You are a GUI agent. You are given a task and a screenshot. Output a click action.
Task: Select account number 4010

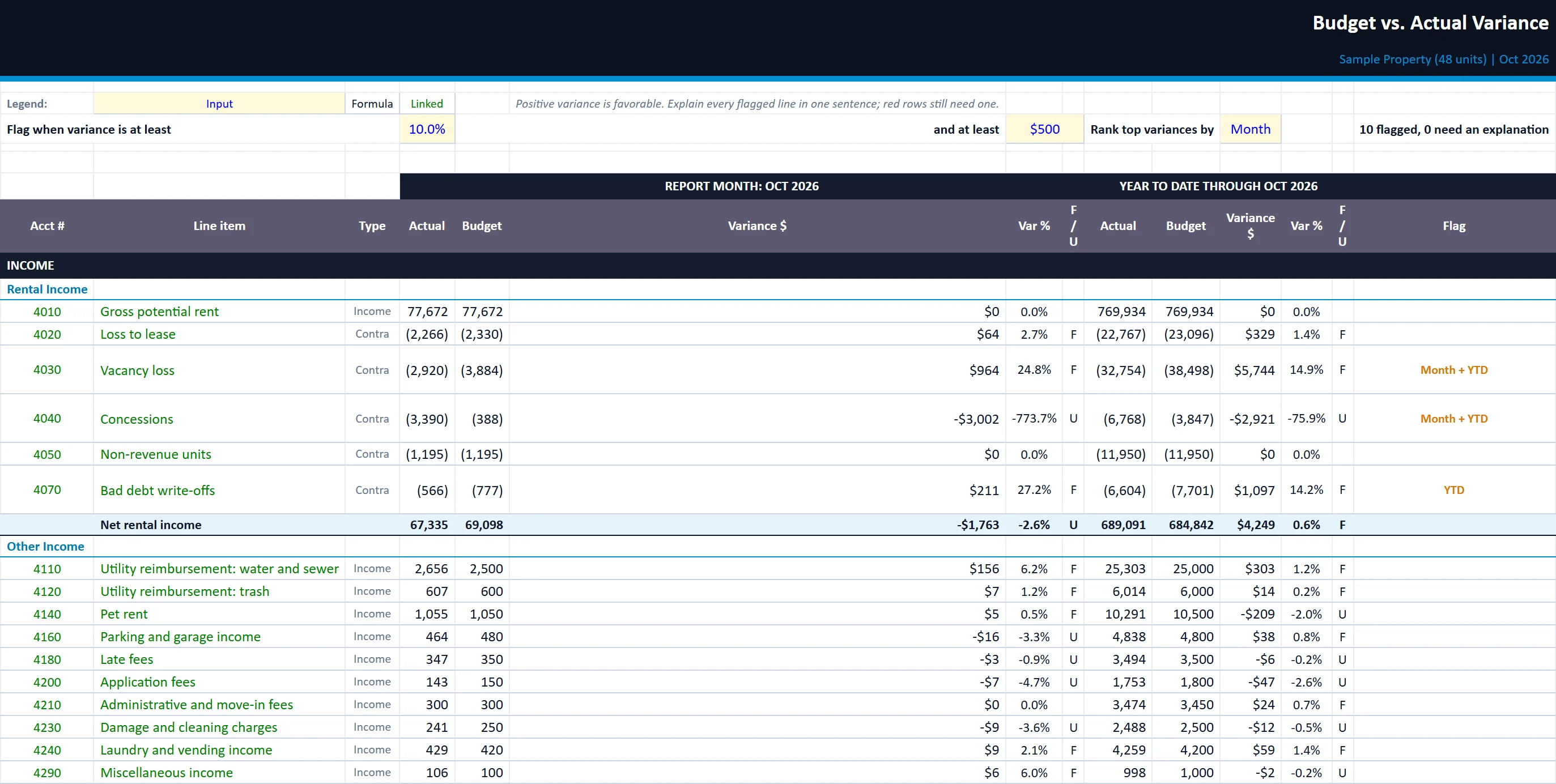(47, 312)
